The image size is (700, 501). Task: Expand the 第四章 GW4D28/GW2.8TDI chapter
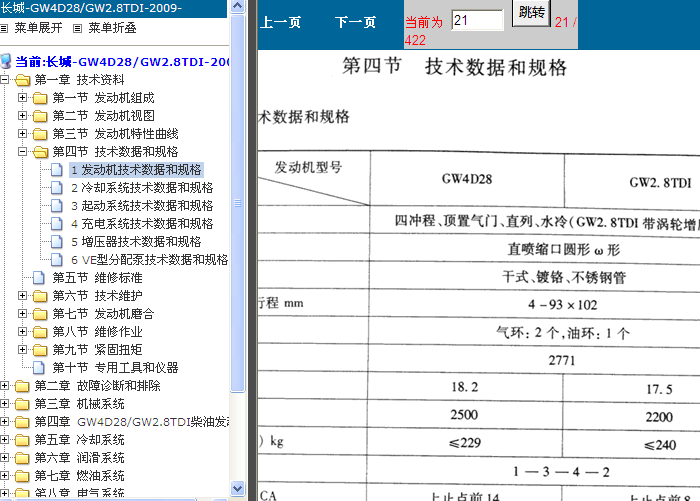(4, 422)
